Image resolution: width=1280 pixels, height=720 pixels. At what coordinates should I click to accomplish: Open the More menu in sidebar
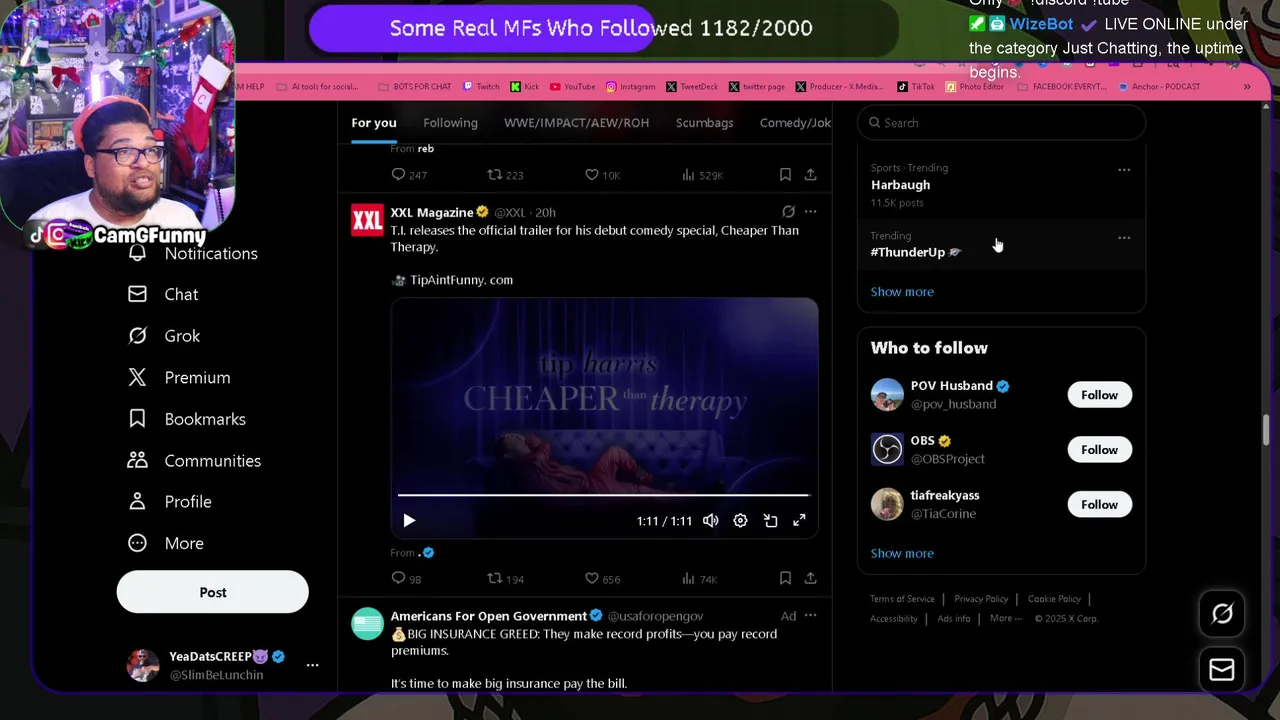pos(165,543)
